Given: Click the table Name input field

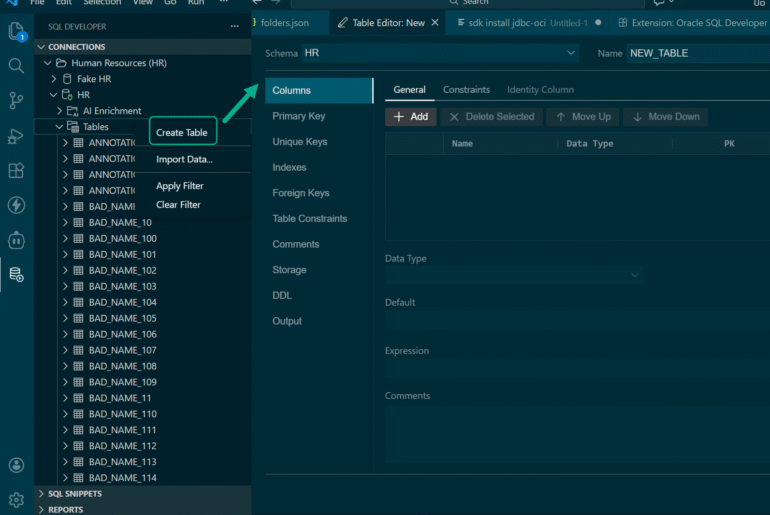Looking at the screenshot, I should coord(697,53).
